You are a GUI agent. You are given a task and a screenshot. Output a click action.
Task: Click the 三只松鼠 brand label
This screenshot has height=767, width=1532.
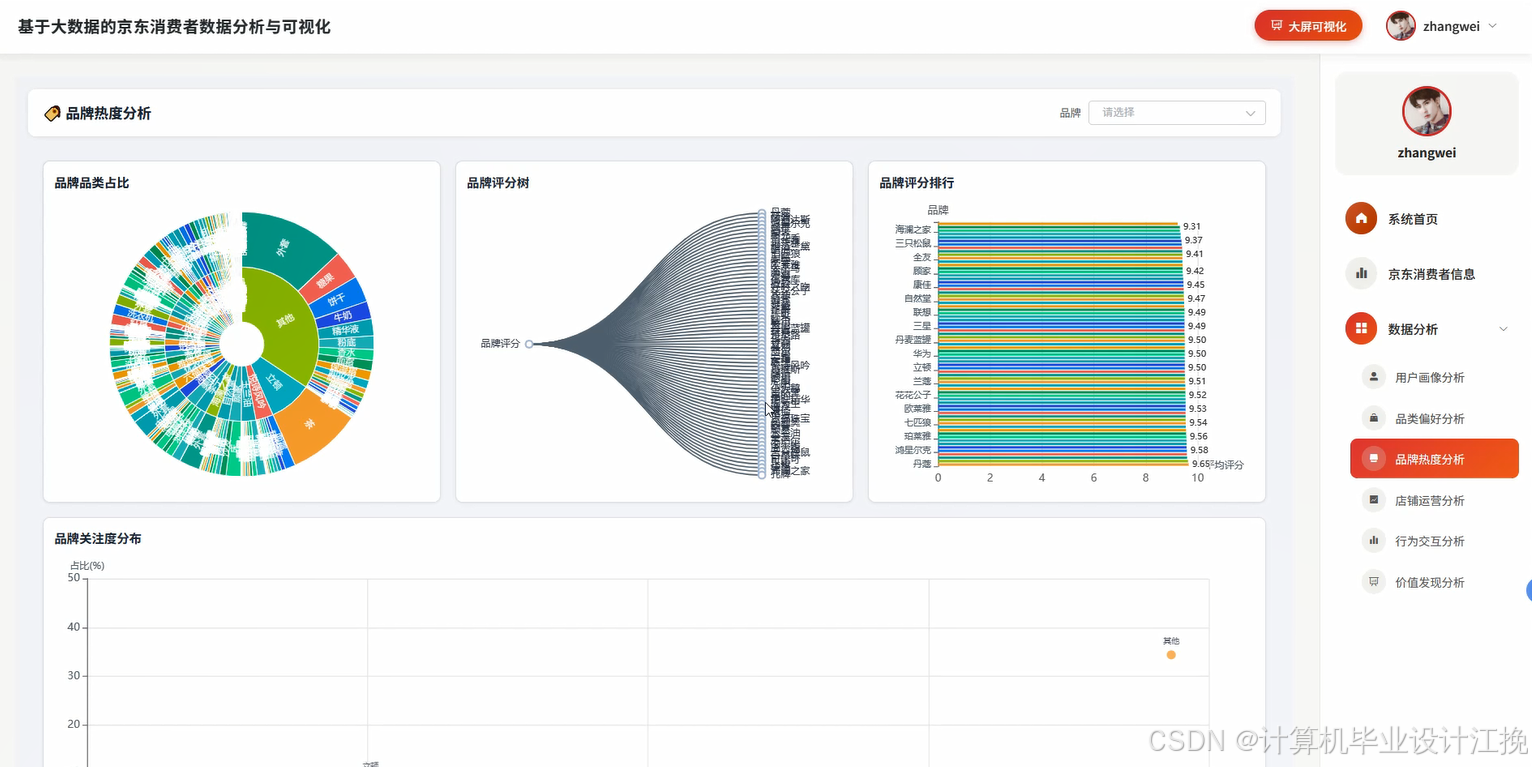pyautogui.click(x=913, y=243)
